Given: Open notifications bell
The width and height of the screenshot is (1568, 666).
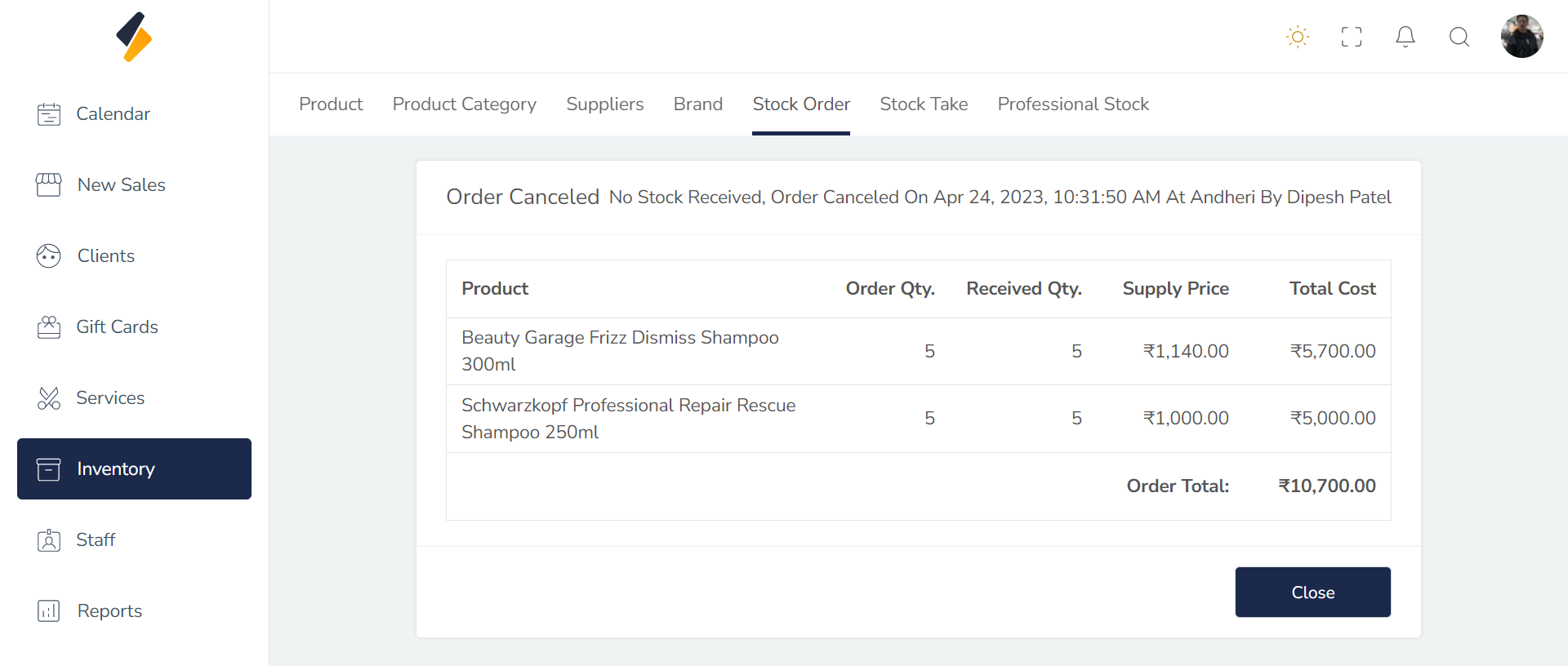Looking at the screenshot, I should 1405,37.
